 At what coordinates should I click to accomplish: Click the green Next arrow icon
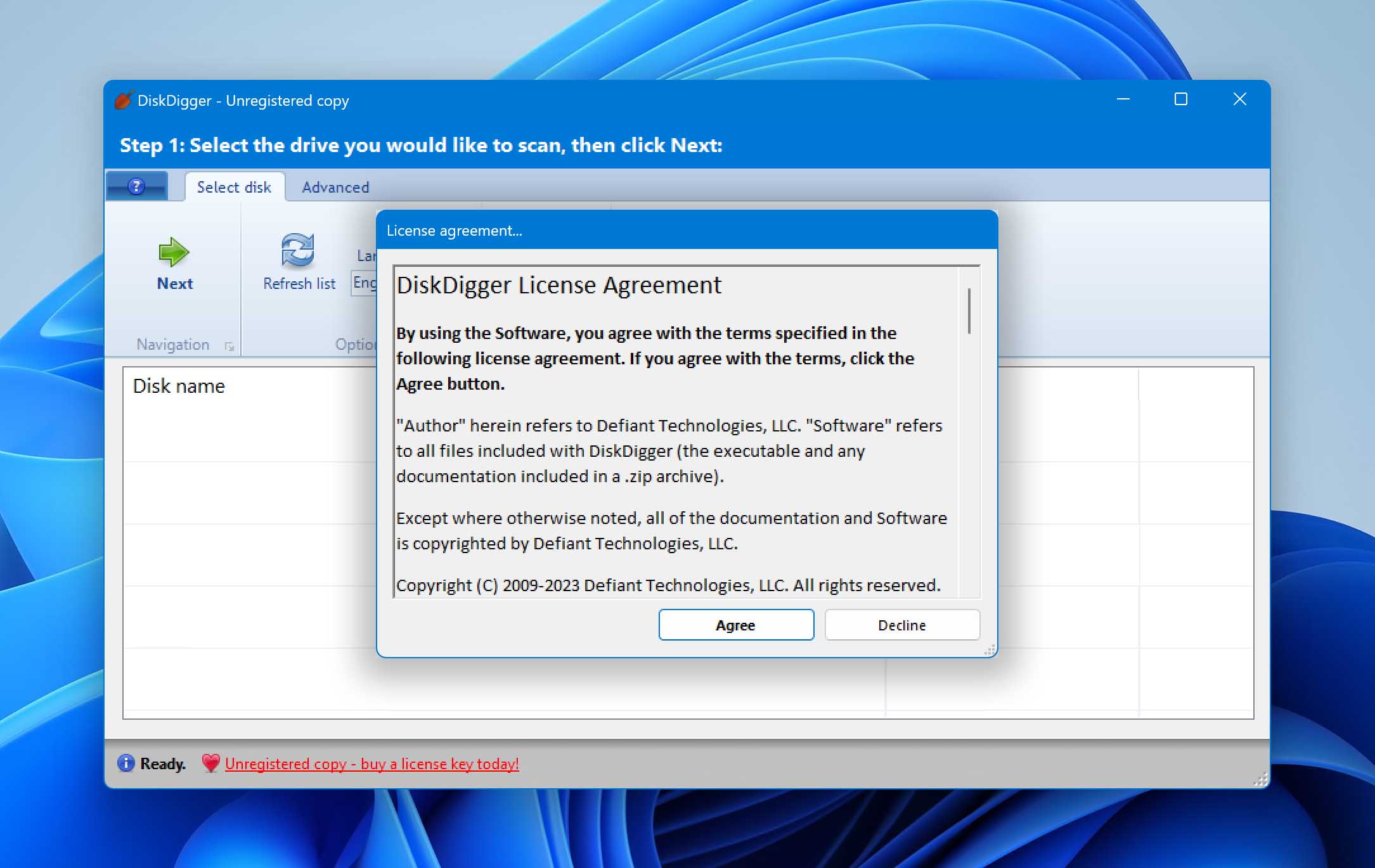pos(174,252)
